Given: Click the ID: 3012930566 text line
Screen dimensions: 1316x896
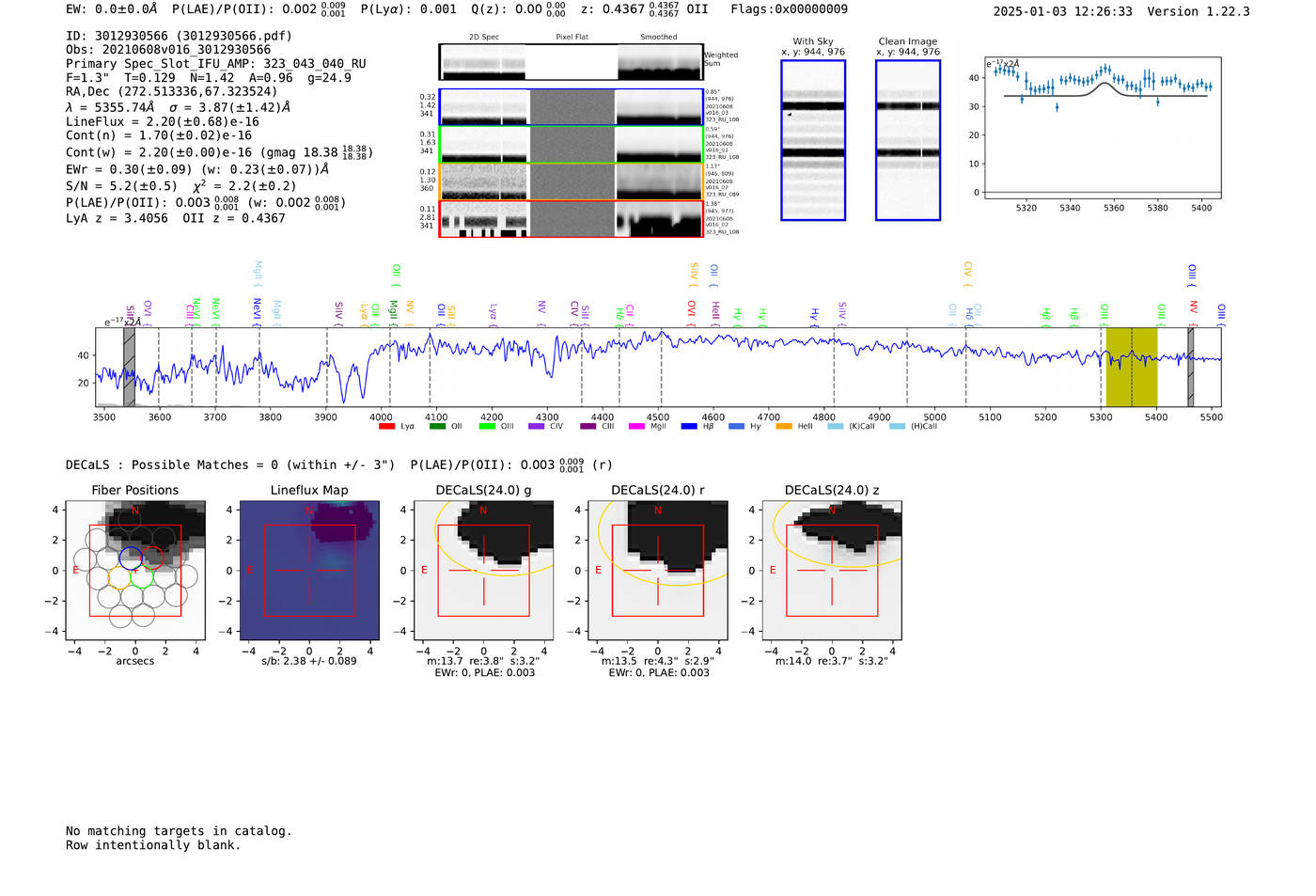Looking at the screenshot, I should tap(179, 36).
